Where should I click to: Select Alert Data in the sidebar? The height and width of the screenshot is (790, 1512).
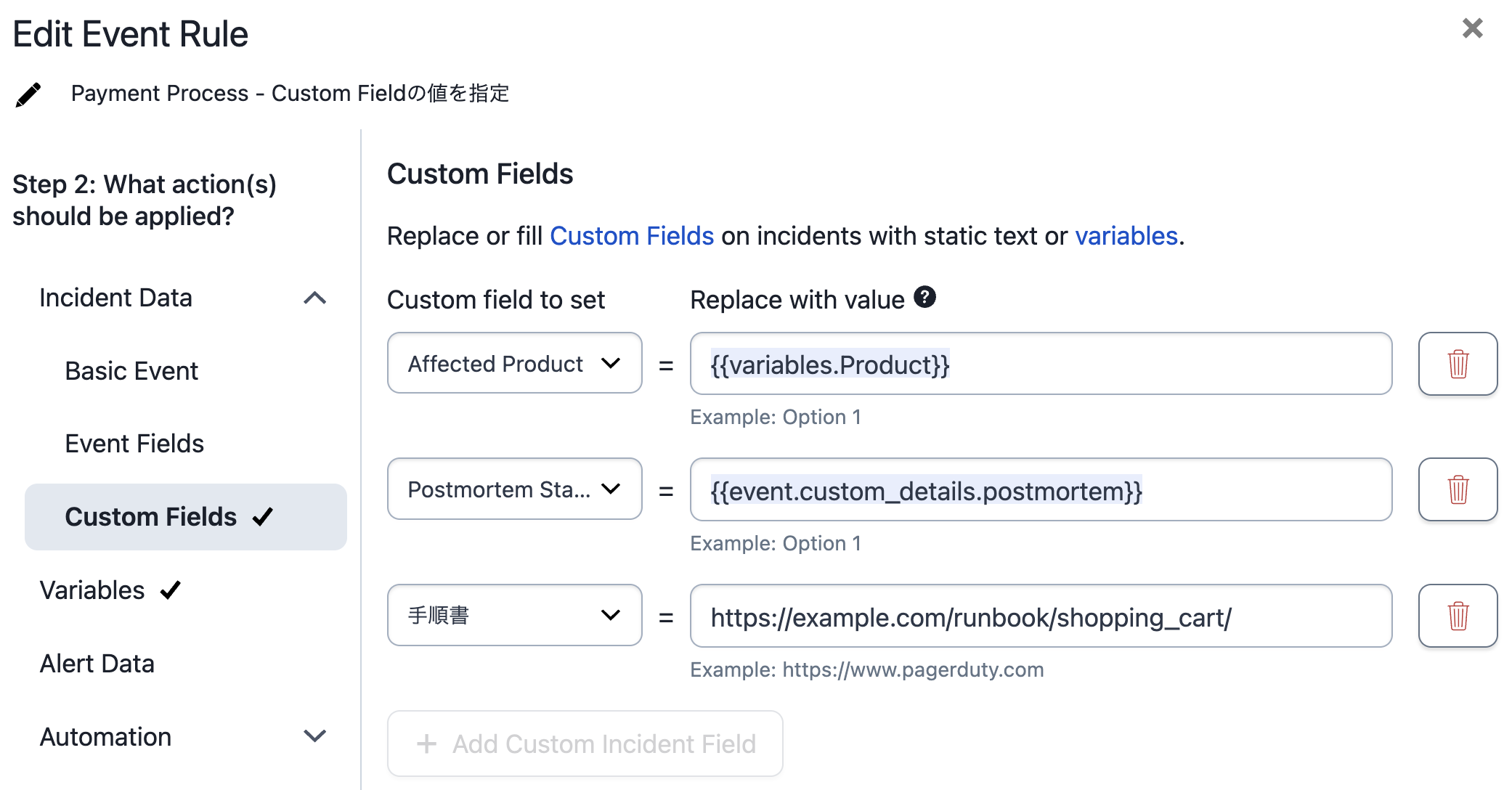point(98,663)
